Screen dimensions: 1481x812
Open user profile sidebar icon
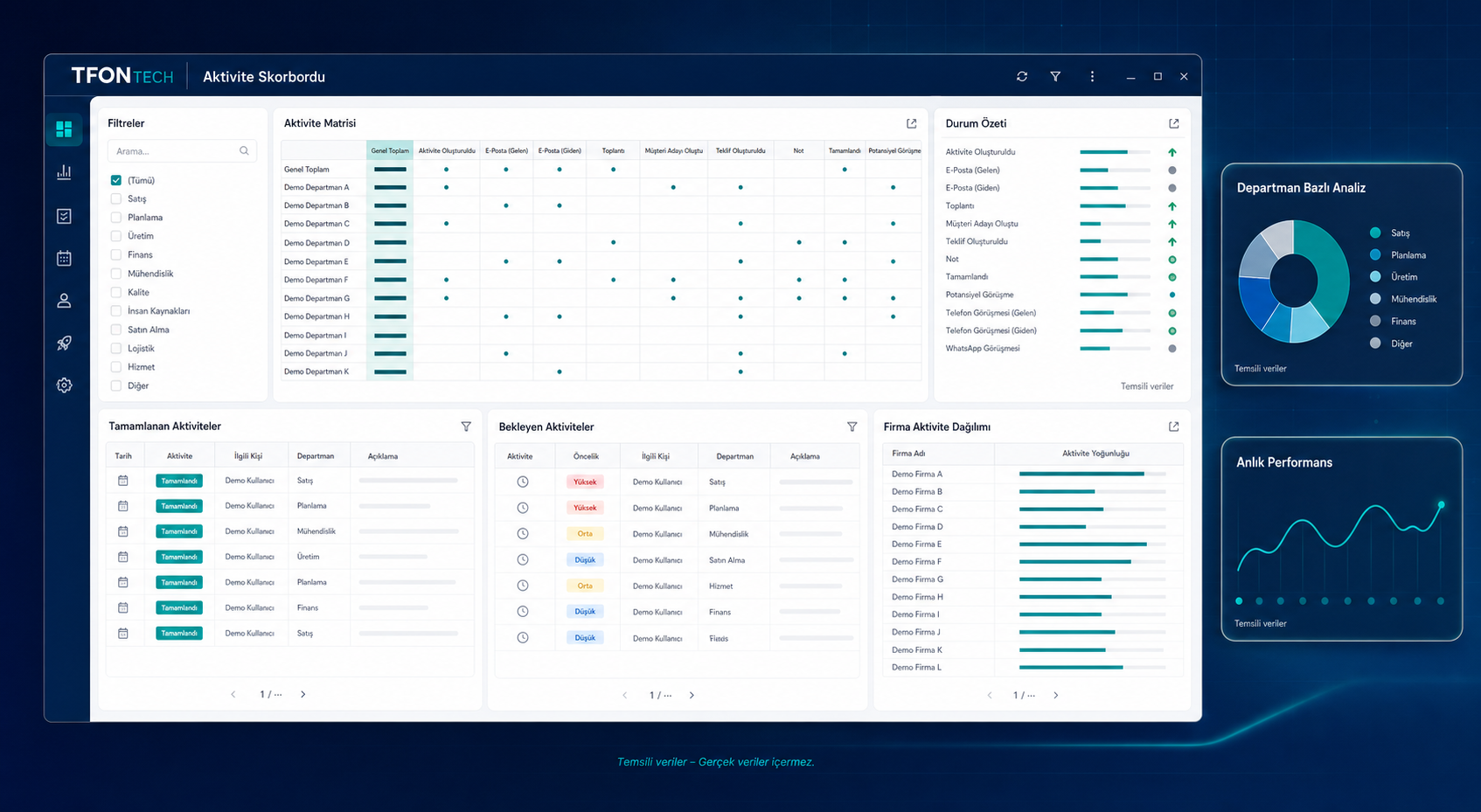coord(64,301)
